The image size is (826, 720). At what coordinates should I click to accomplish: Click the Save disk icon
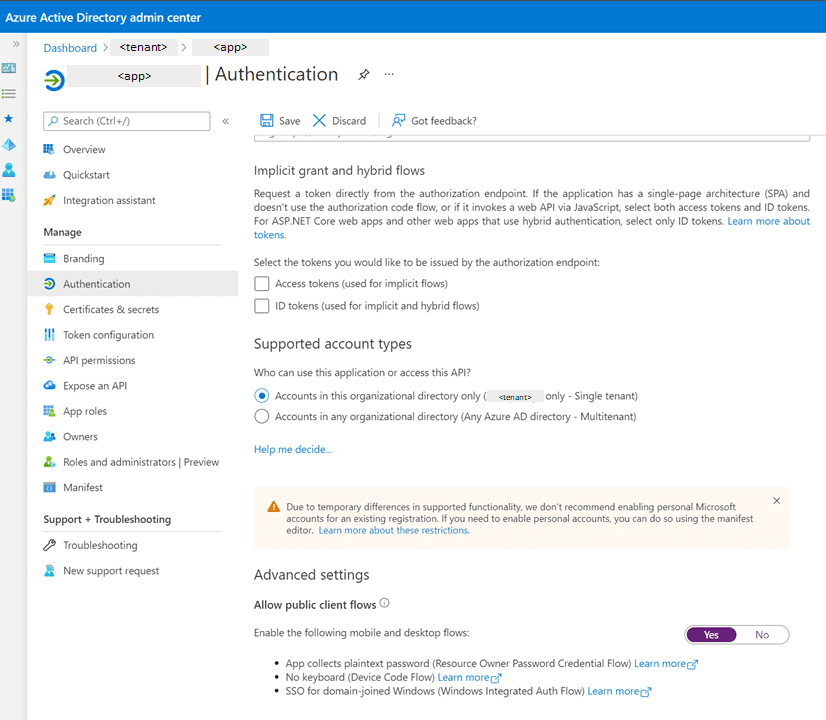pos(267,121)
